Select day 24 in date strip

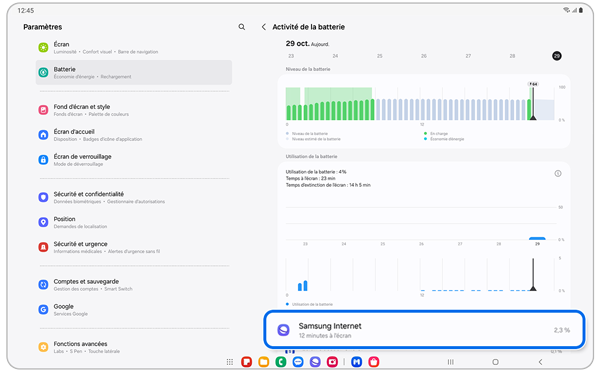pyautogui.click(x=335, y=56)
